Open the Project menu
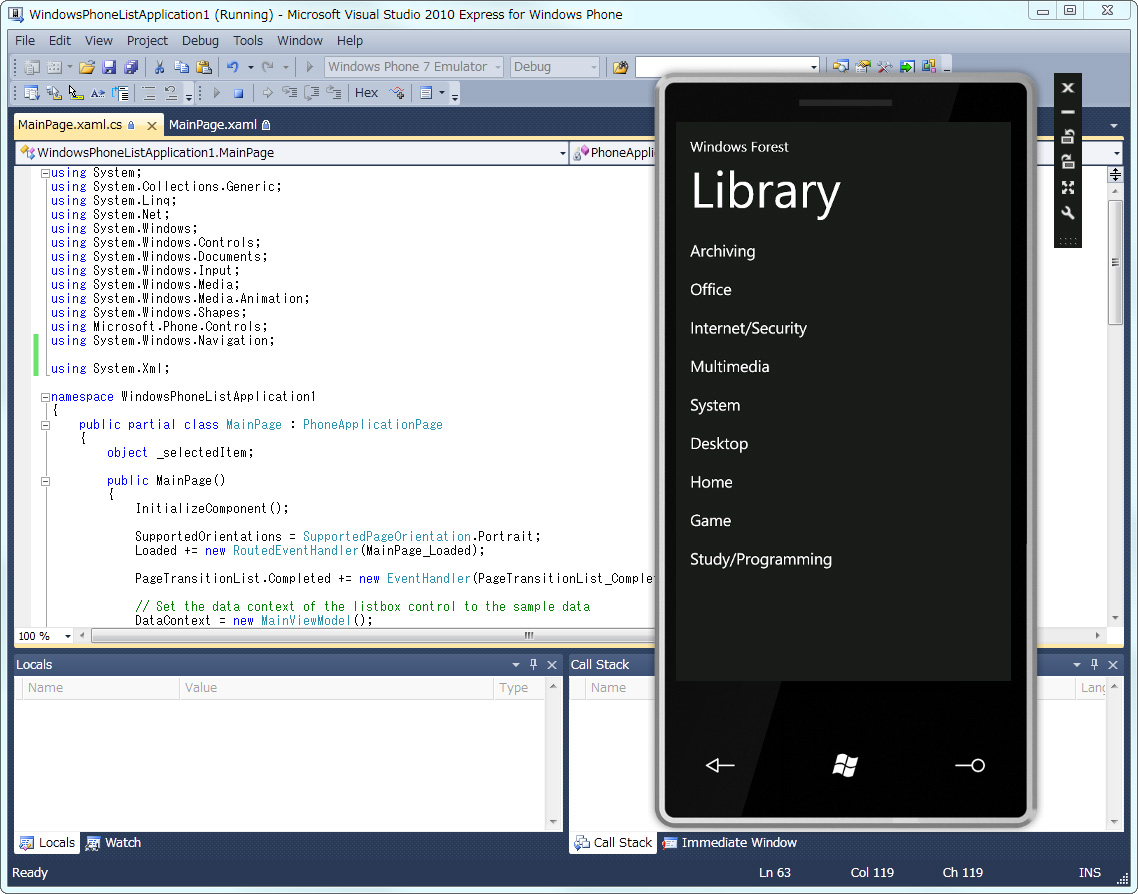Viewport: 1138px width, 894px height. (147, 41)
